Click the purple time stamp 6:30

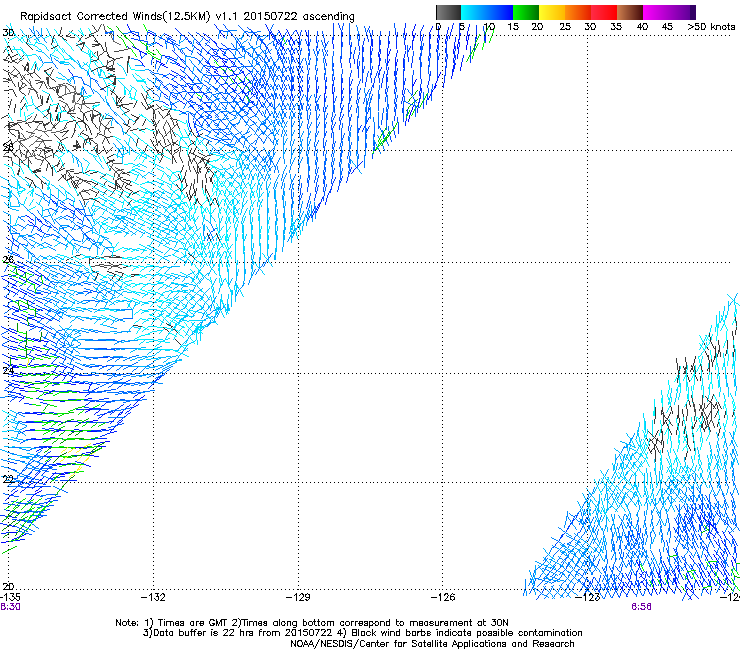click(10, 607)
